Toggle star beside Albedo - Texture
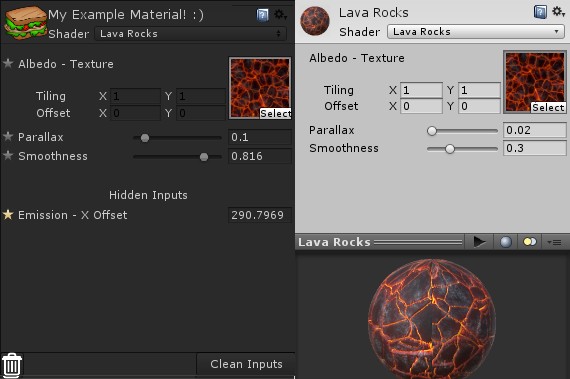 click(8, 64)
